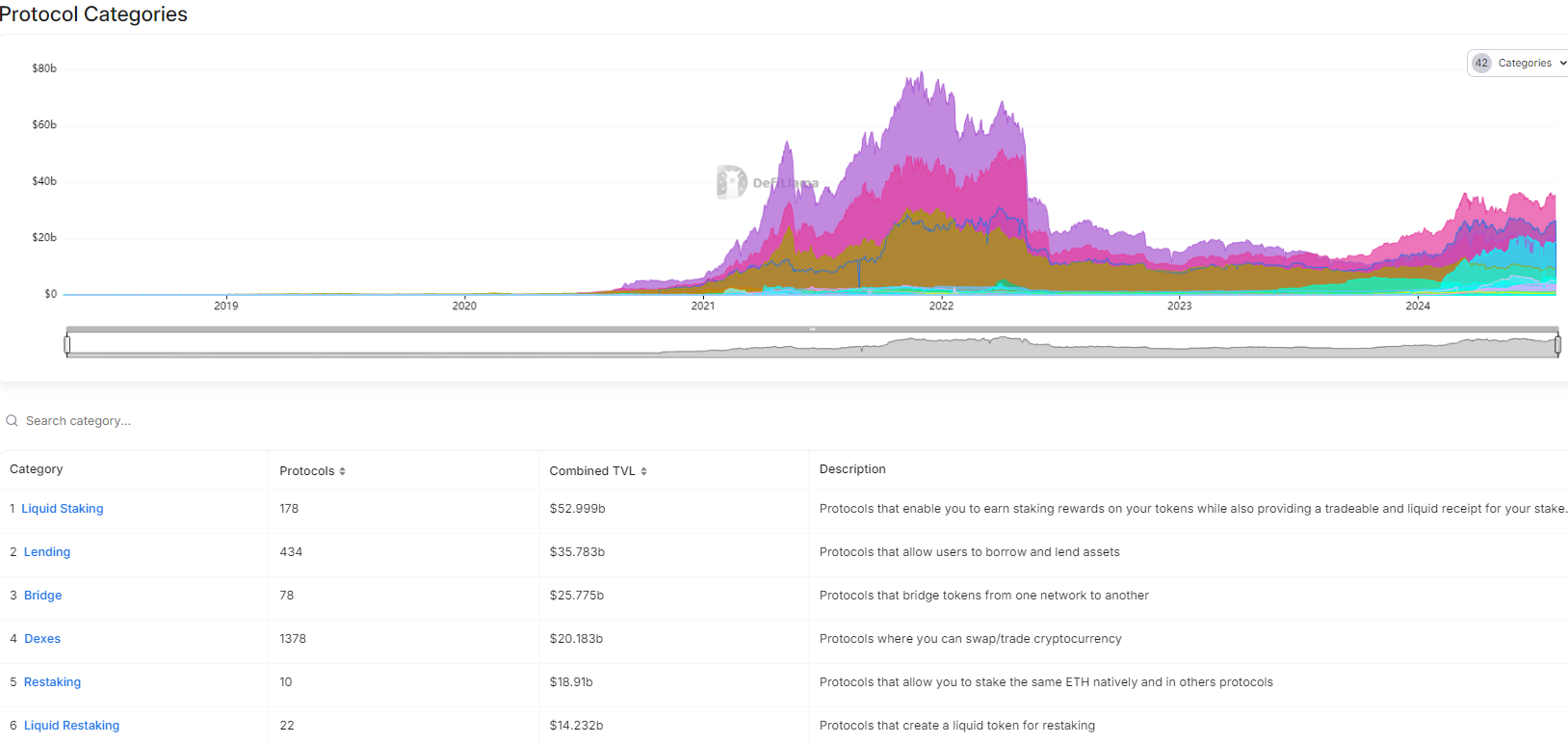Click the Description column header
The width and height of the screenshot is (1568, 744).
(x=852, y=469)
